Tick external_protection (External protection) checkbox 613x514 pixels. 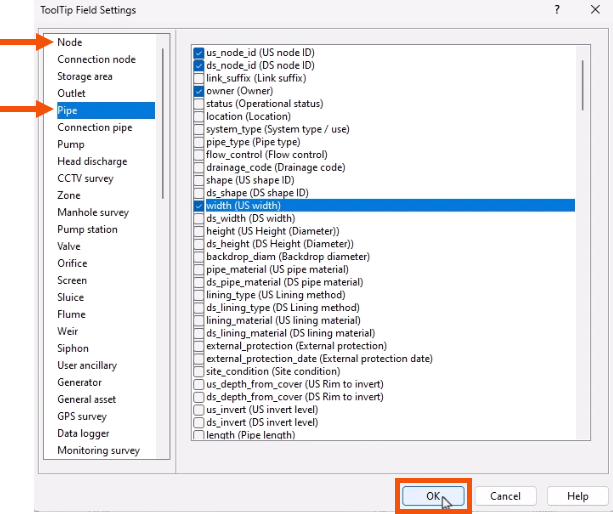click(x=199, y=346)
